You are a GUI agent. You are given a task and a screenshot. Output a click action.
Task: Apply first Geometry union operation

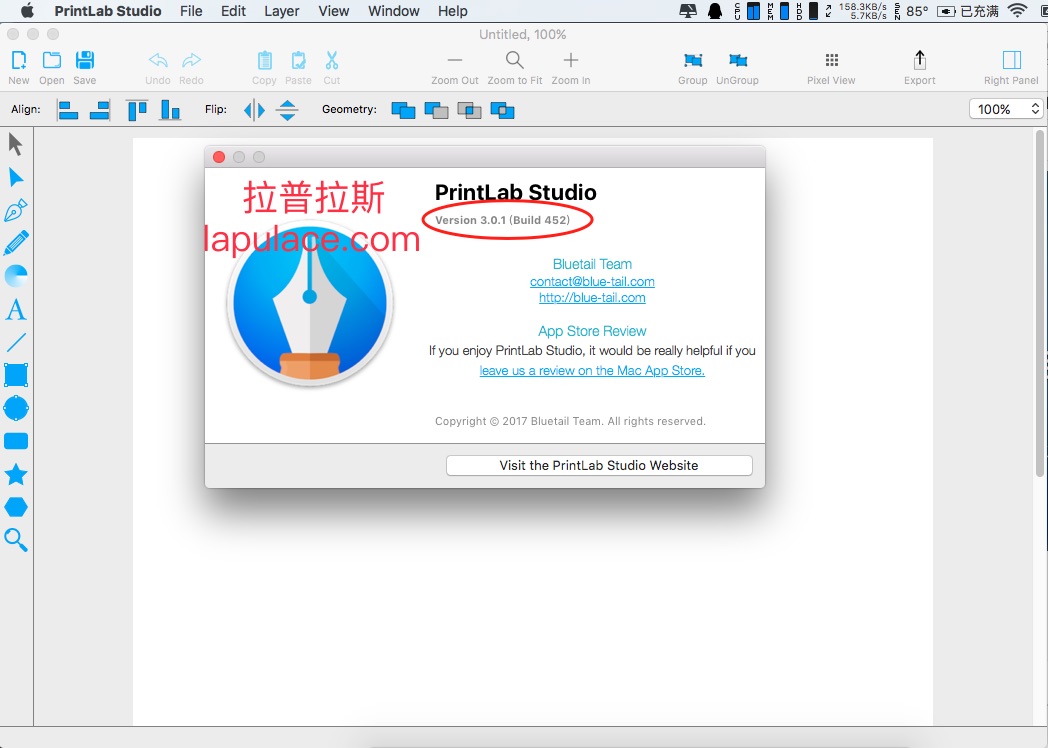point(403,110)
